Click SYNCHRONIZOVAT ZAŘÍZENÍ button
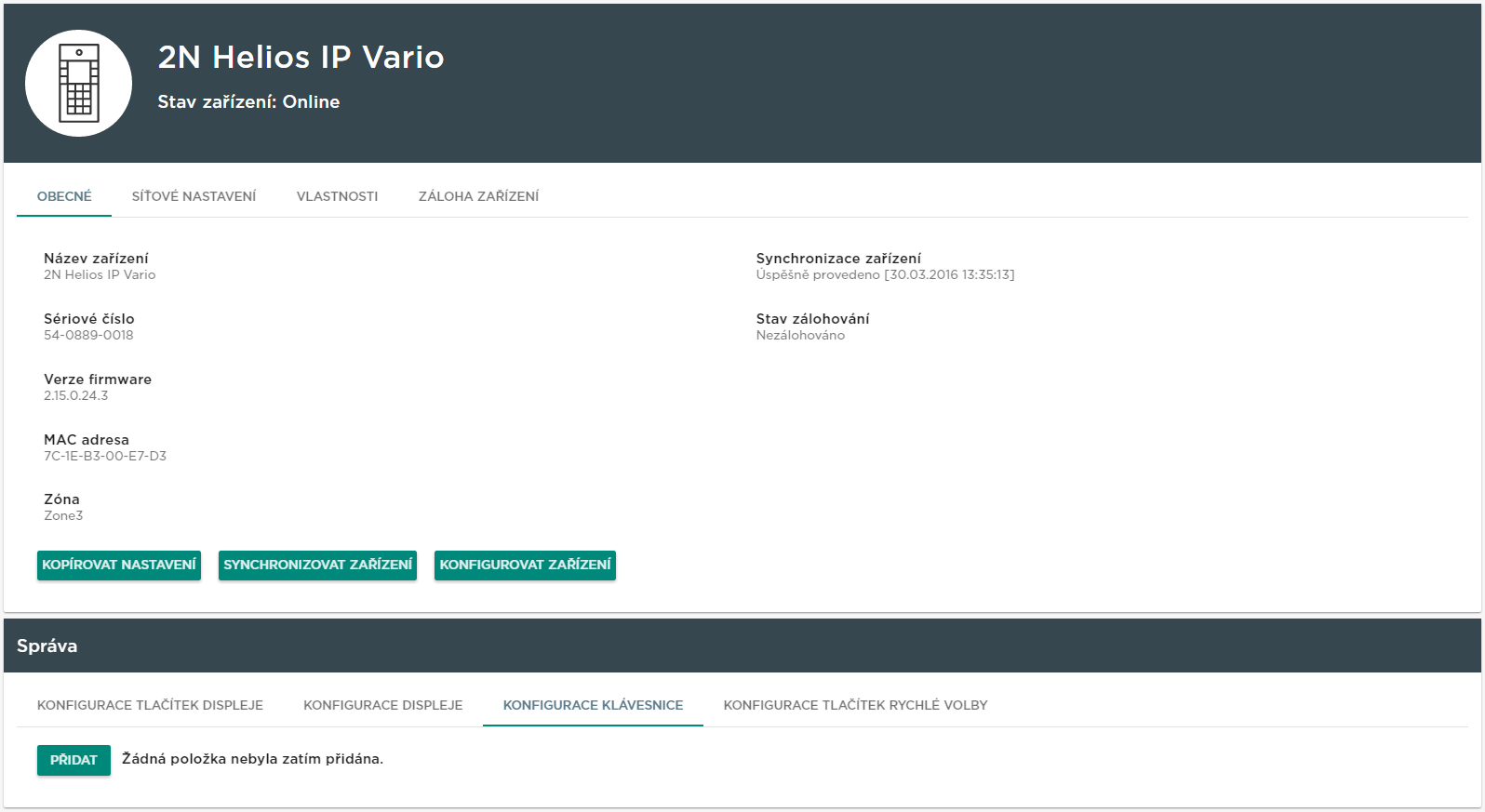Viewport: 1485px width, 812px height. (317, 565)
